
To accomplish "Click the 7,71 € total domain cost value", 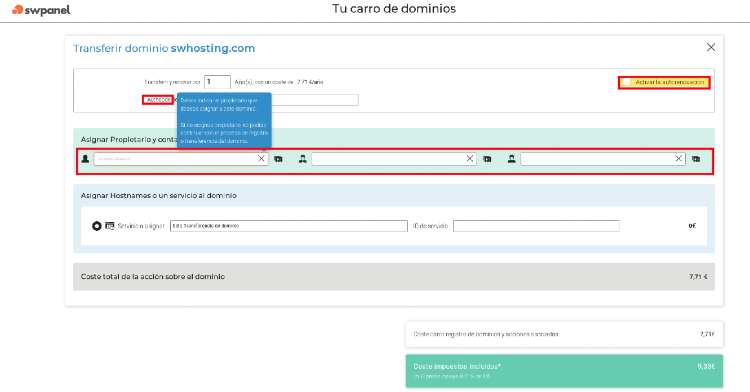I will click(x=698, y=276).
